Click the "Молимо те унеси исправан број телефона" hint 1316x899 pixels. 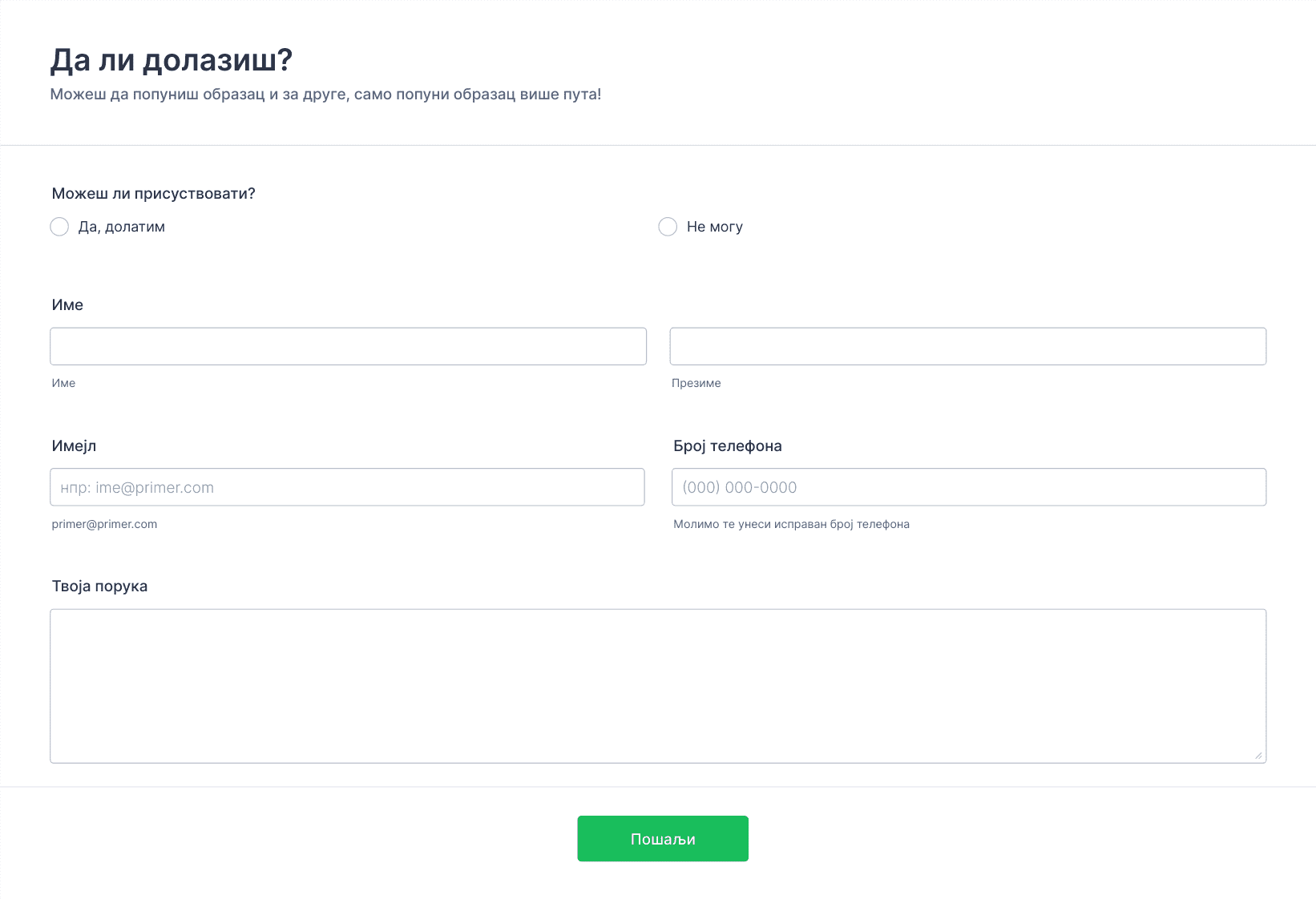pyautogui.click(x=791, y=524)
